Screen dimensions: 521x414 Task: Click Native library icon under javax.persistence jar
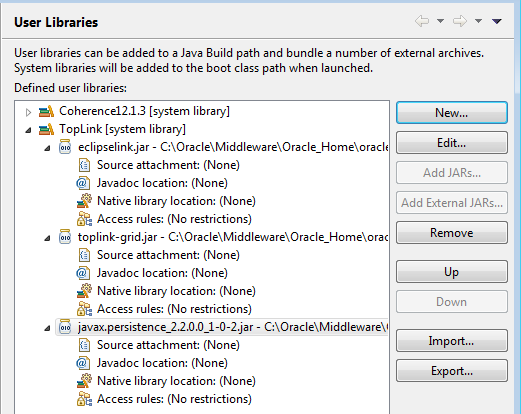[84, 381]
